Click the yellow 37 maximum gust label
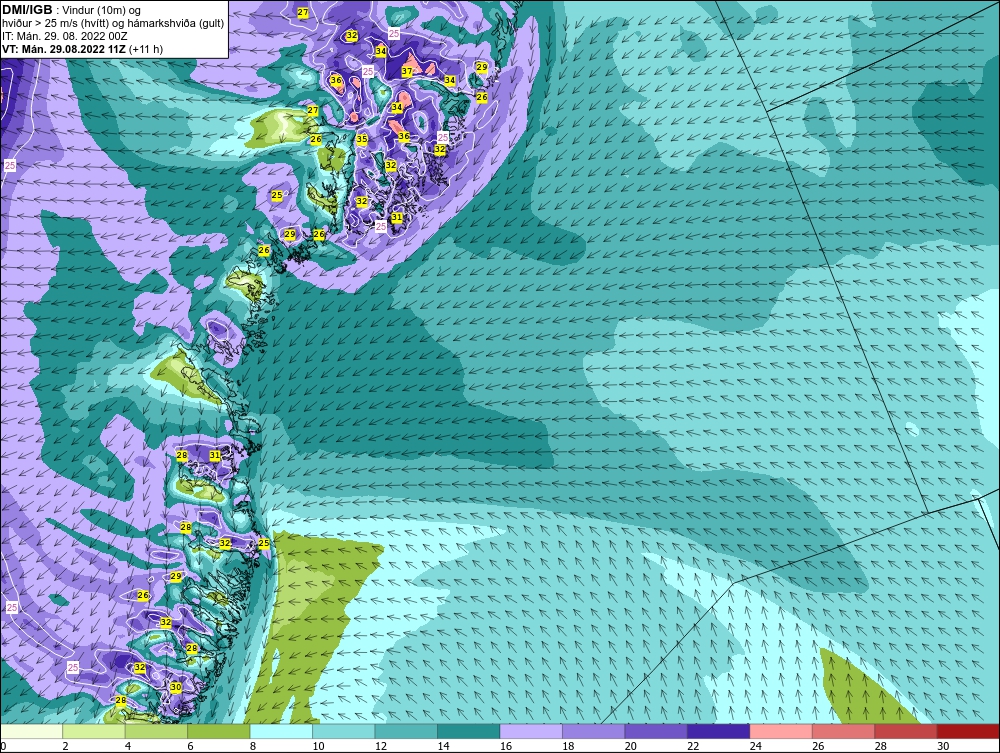1000x753 pixels. (x=407, y=71)
